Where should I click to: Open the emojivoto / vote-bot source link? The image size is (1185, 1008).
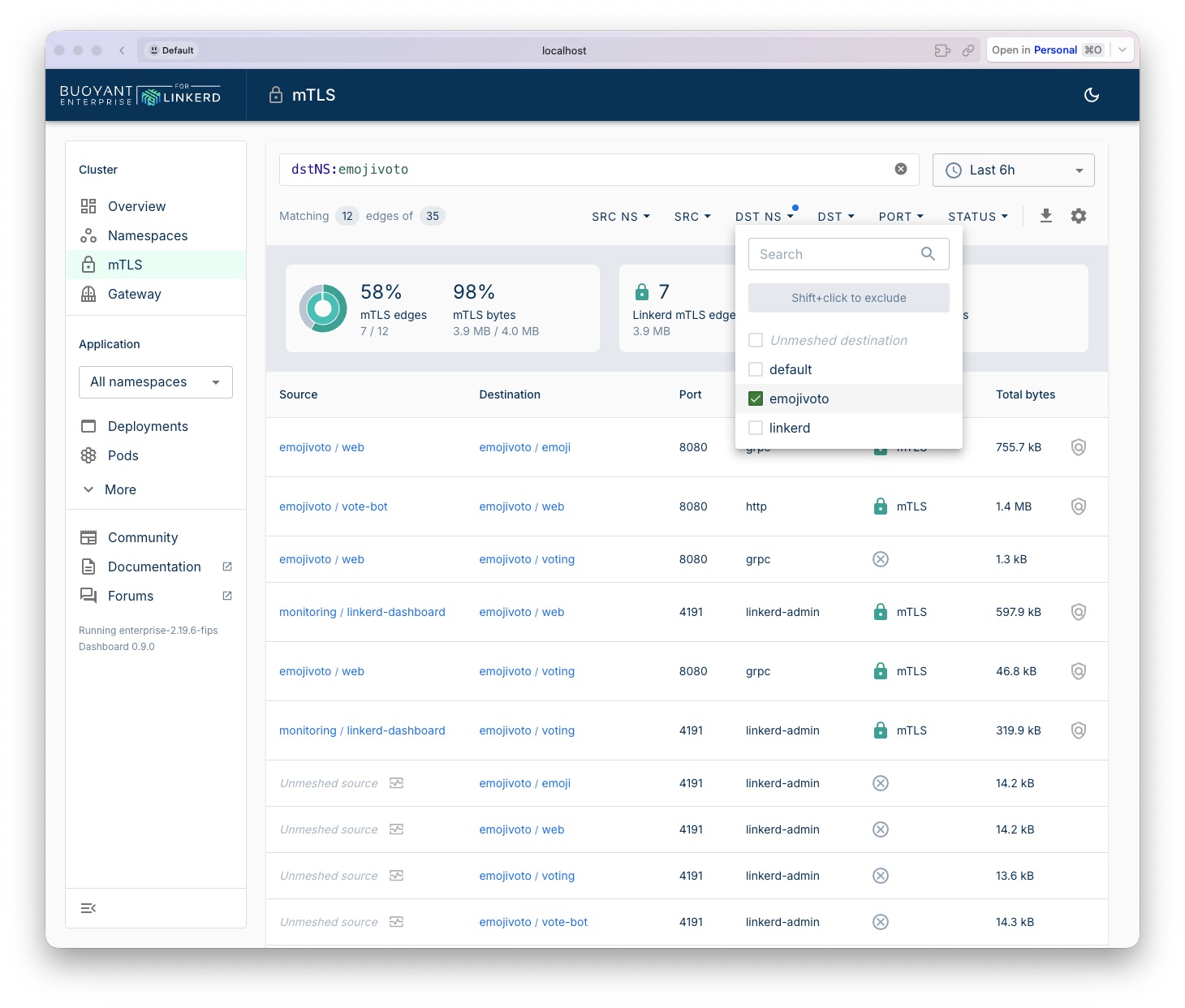tap(333, 506)
